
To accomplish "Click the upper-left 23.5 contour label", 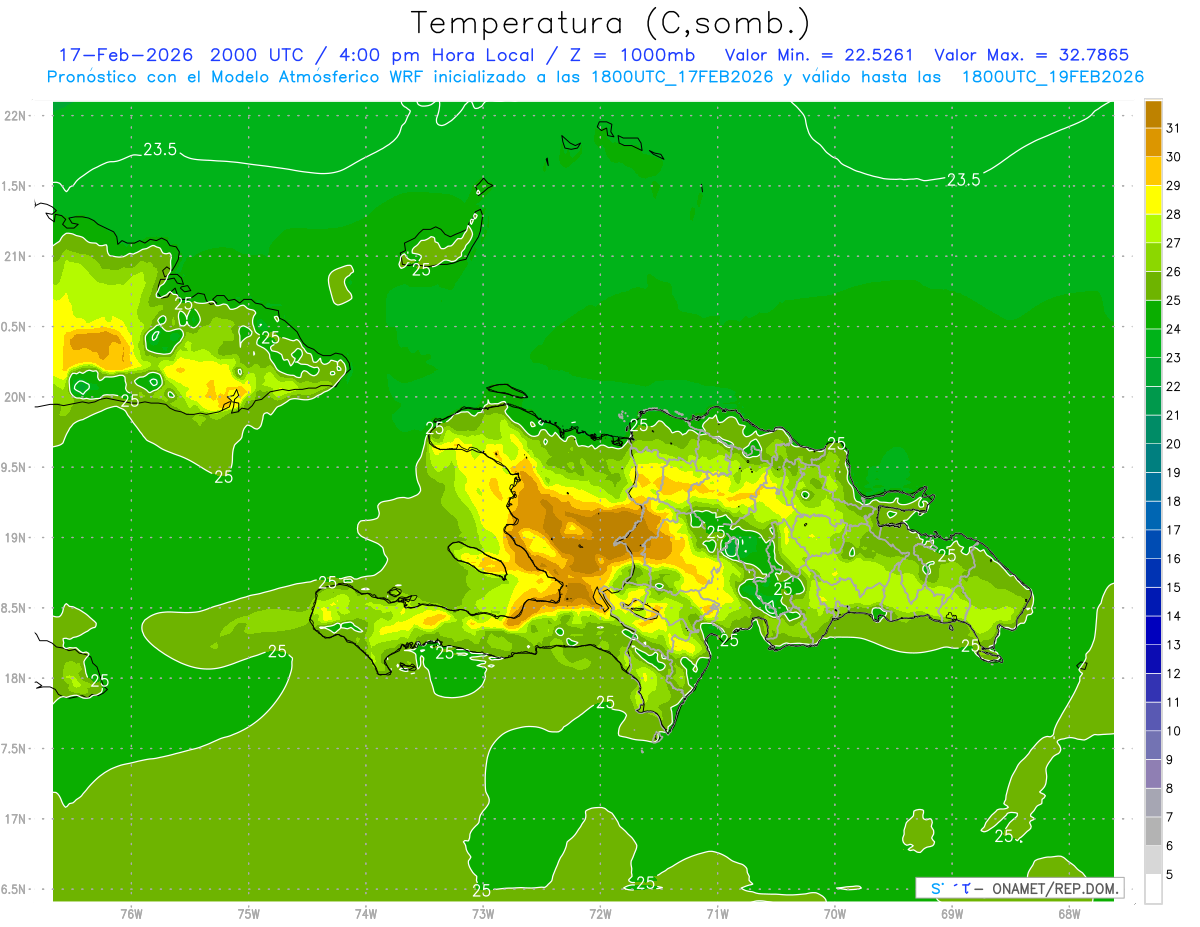I will tap(160, 150).
